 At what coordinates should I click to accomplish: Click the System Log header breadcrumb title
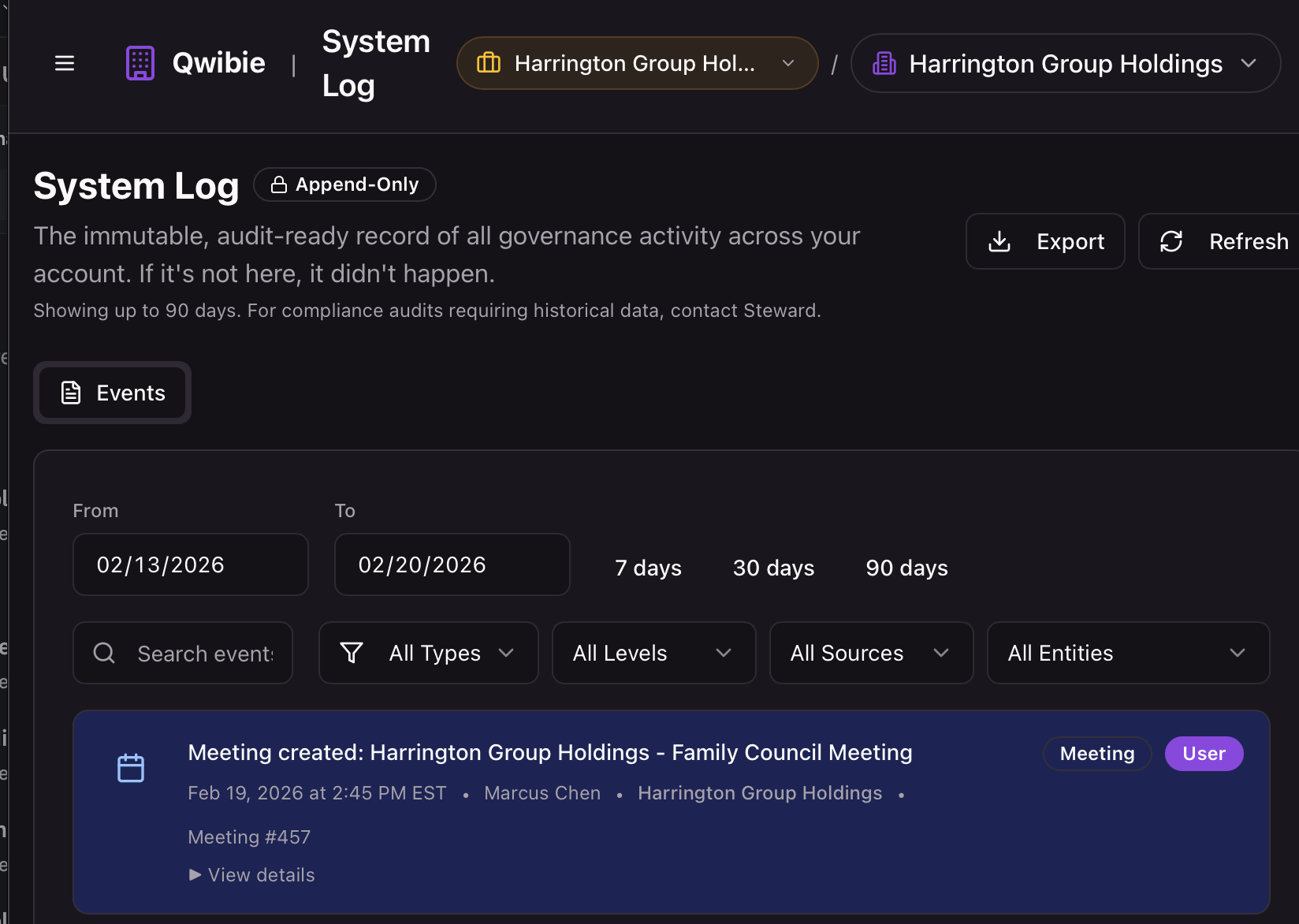pos(376,63)
